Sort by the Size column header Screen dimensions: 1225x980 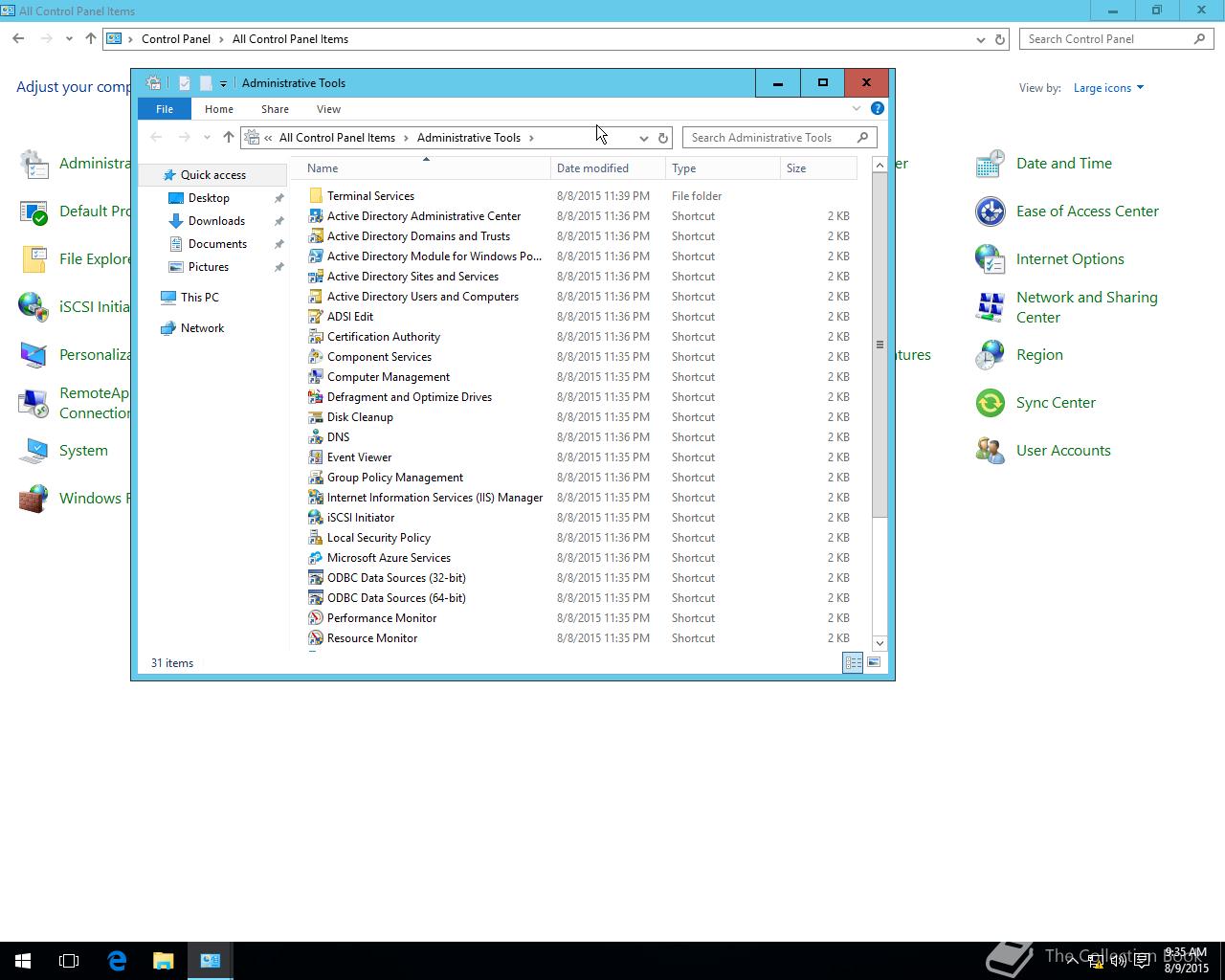[x=818, y=168]
